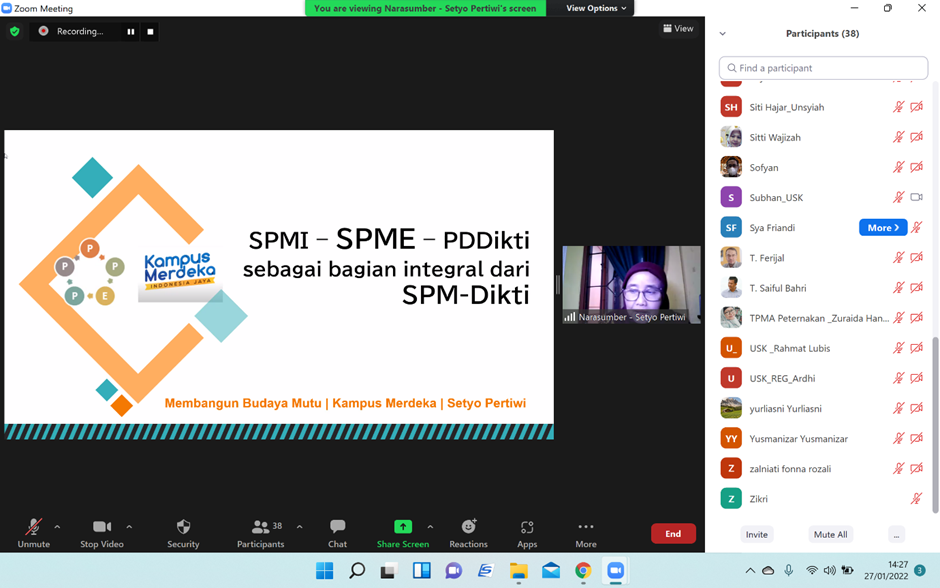Click Narasumber - Setyo Pertiwi video thumbnail

[631, 285]
